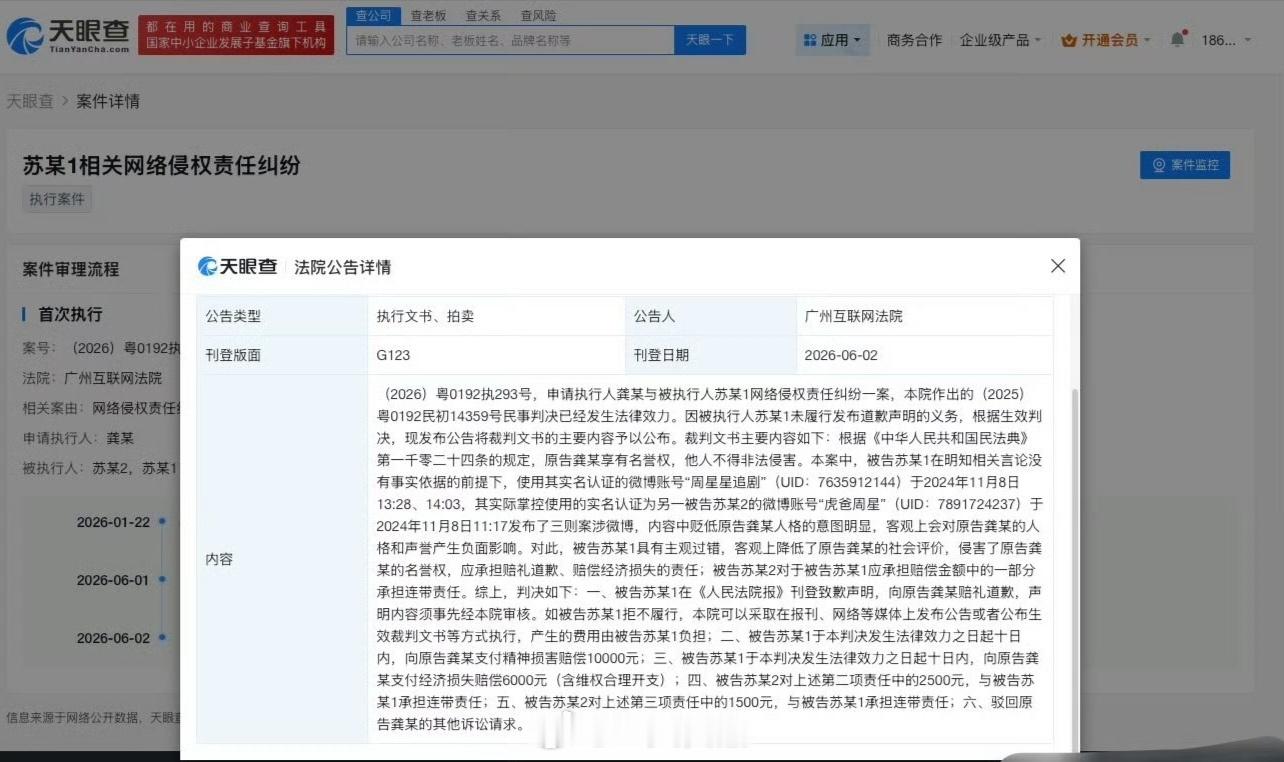Screen dimensions: 1284x762
Task: Click the crown icon beside 开通会员
Action: click(x=1069, y=40)
